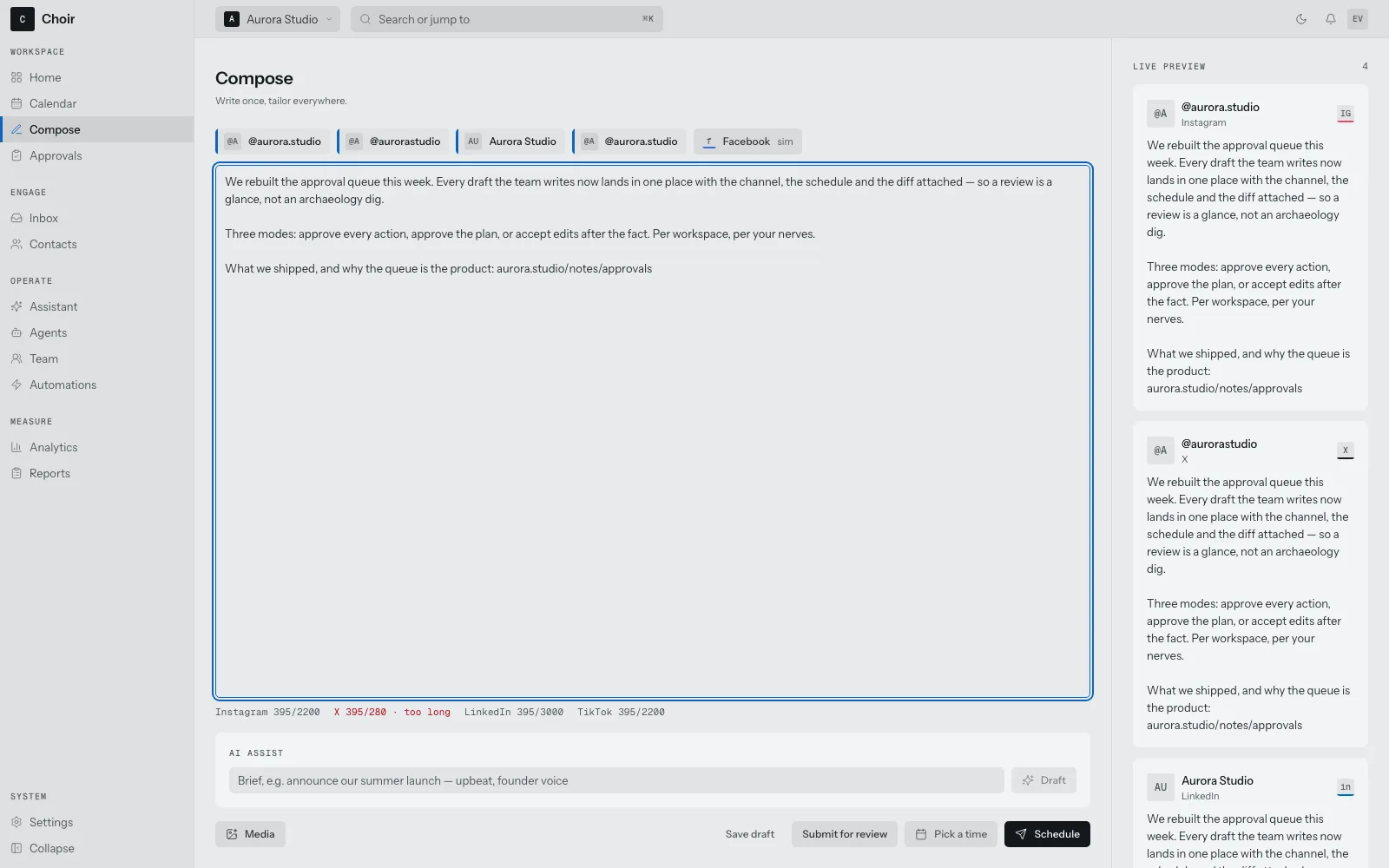
Task: Toggle the @aurora.studio chip beside Facebook
Action: coord(630,141)
